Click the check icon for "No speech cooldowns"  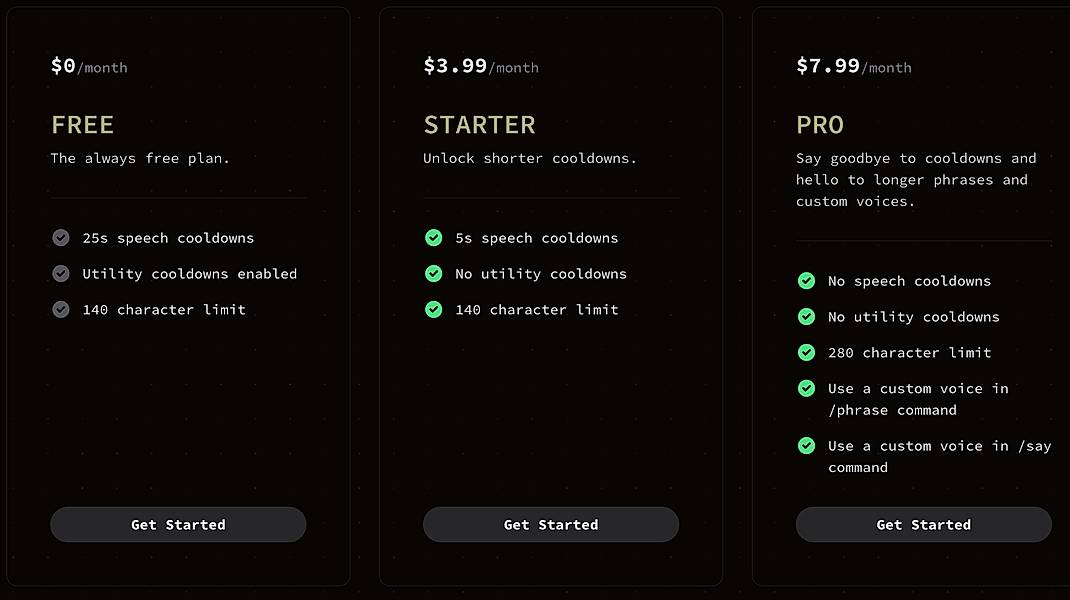point(806,281)
